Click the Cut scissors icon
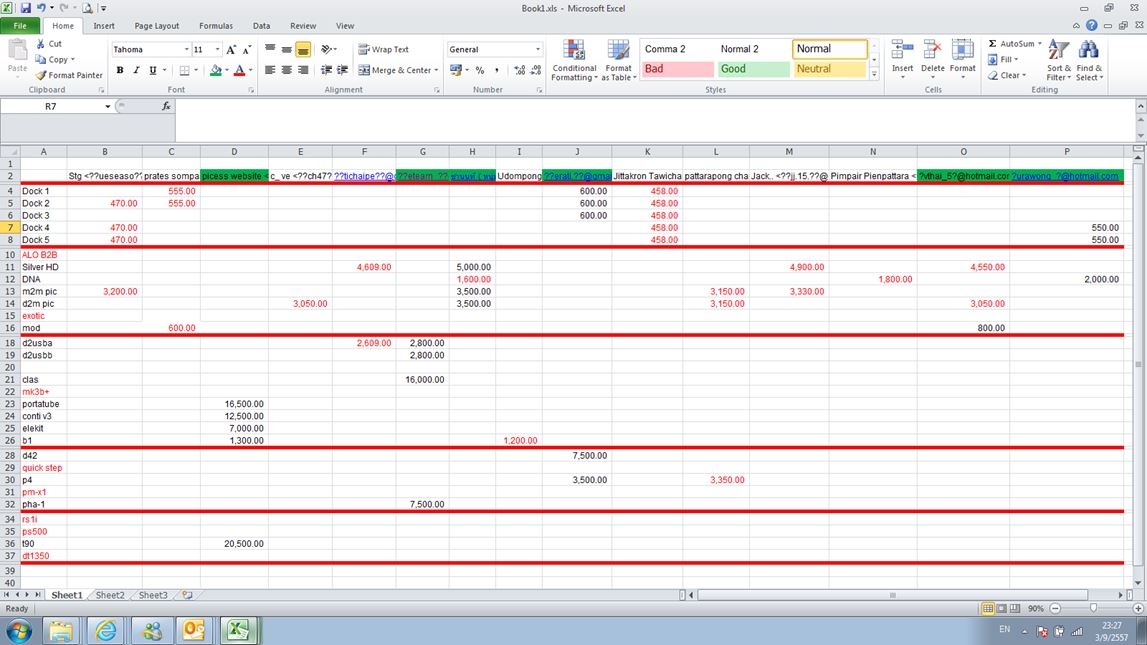 point(41,44)
